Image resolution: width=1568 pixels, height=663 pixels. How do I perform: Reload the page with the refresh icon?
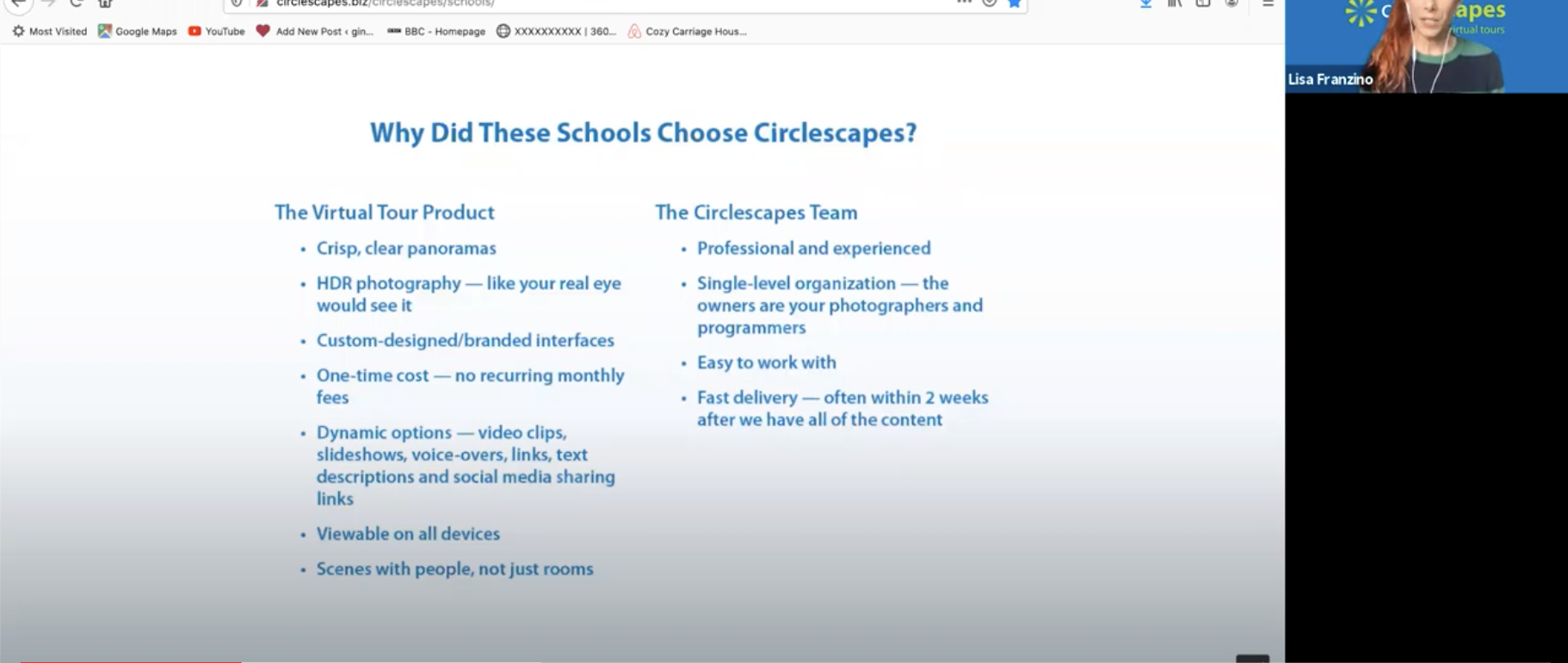coord(77,3)
